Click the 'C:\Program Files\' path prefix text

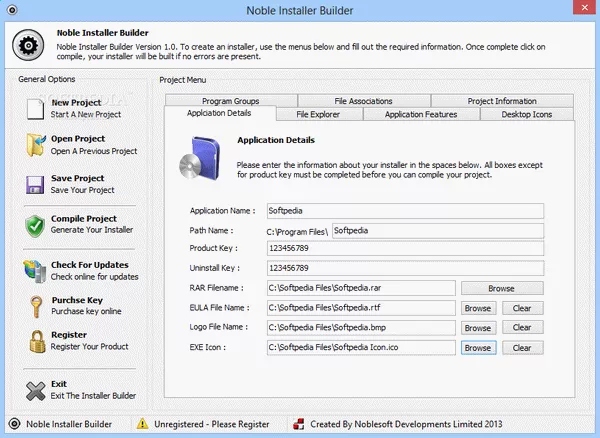click(x=297, y=232)
